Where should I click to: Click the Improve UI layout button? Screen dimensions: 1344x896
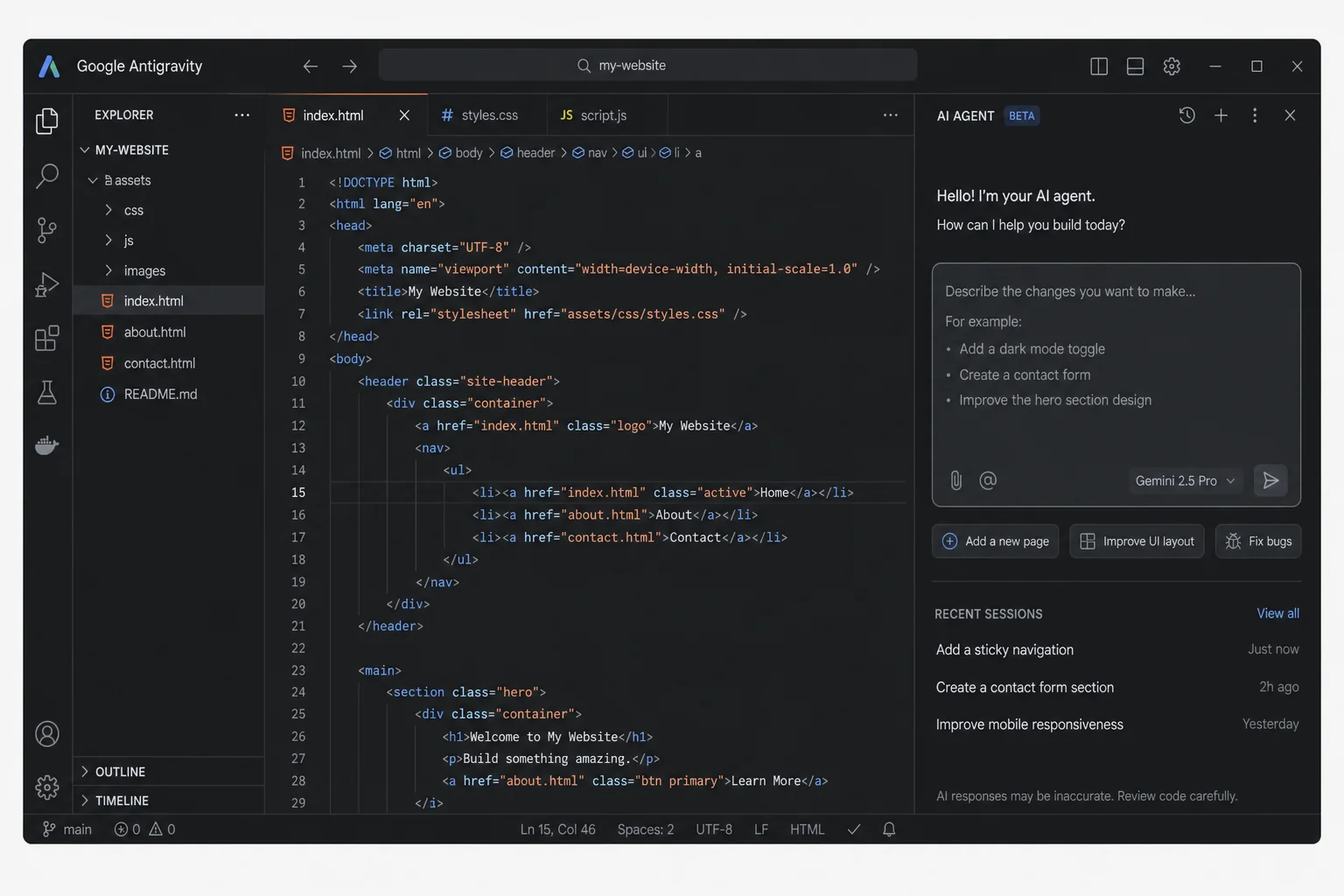[x=1137, y=542]
